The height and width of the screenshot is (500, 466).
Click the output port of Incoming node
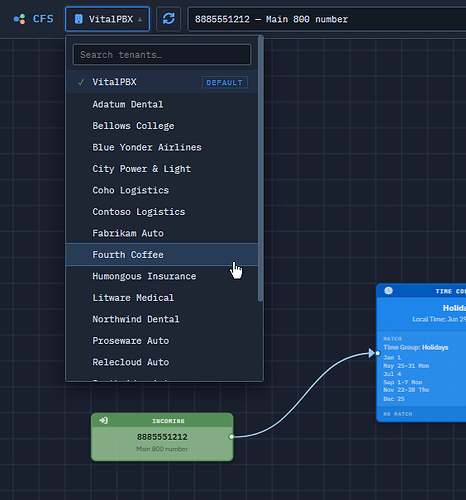231,437
